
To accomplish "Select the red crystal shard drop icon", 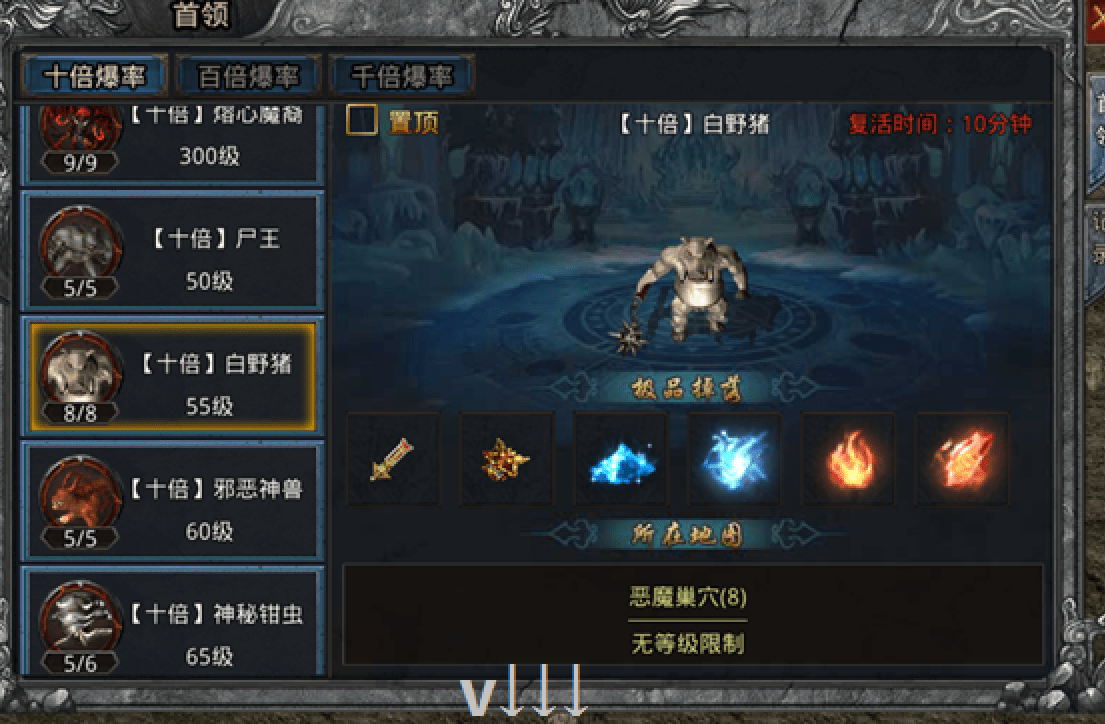I will click(961, 459).
